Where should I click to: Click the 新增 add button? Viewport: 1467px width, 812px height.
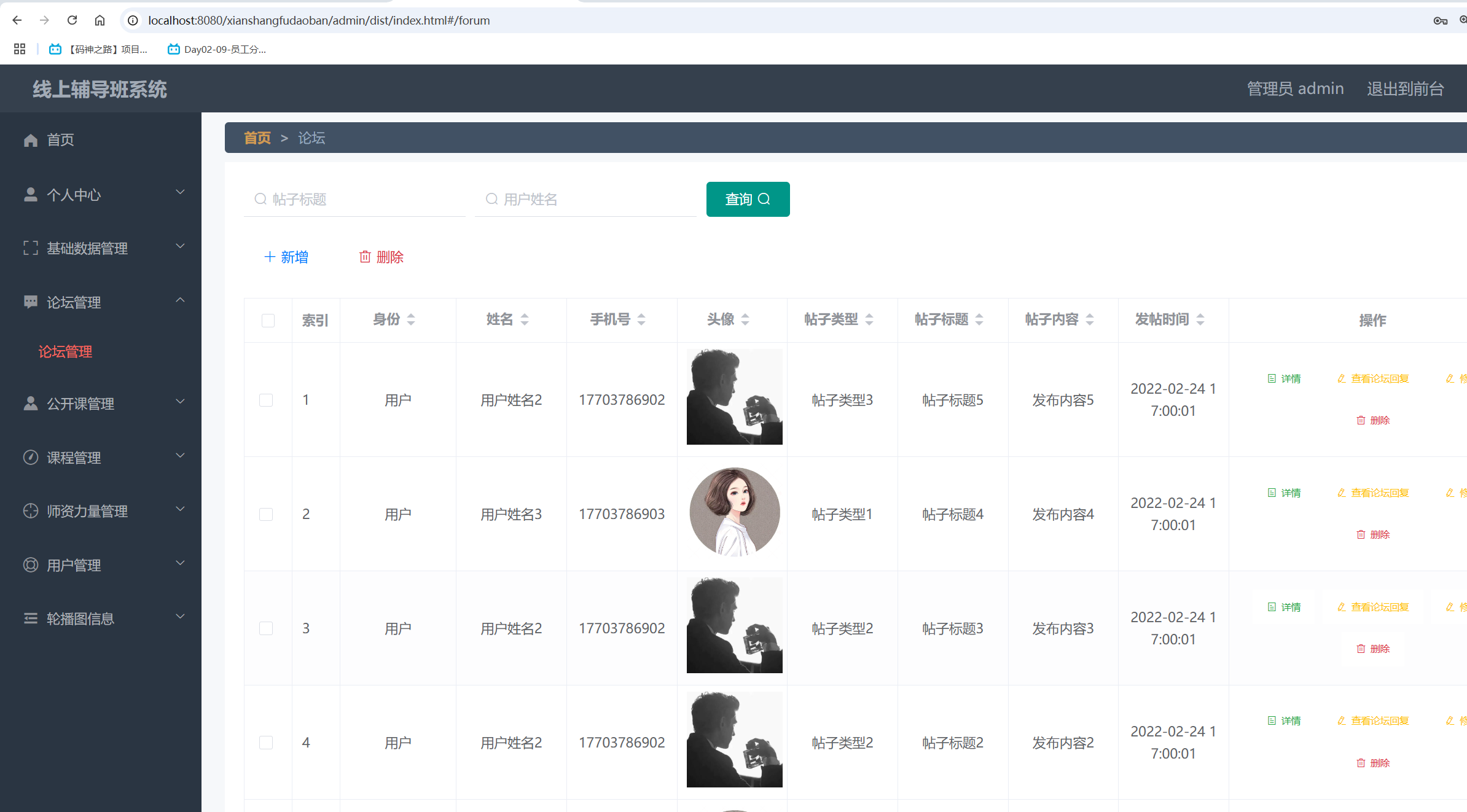[286, 257]
